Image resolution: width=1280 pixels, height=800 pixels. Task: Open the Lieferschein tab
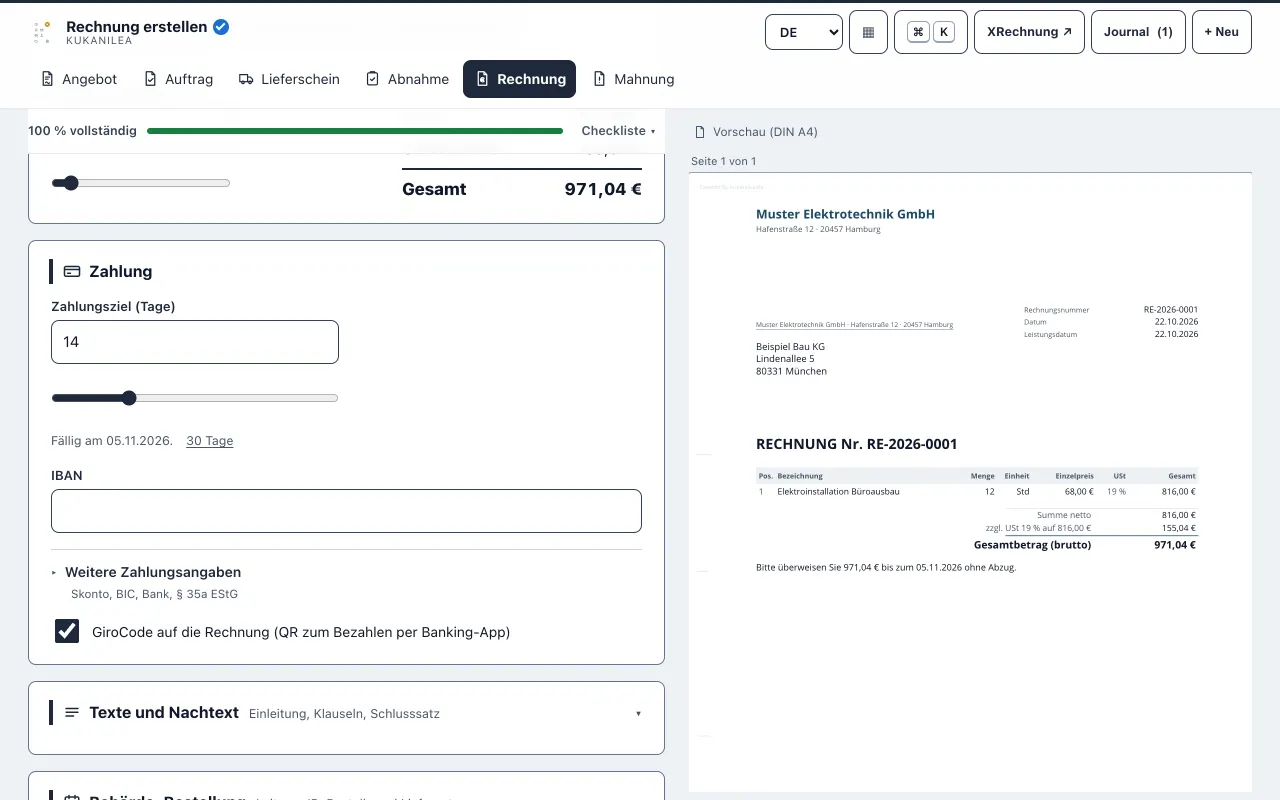(x=289, y=79)
